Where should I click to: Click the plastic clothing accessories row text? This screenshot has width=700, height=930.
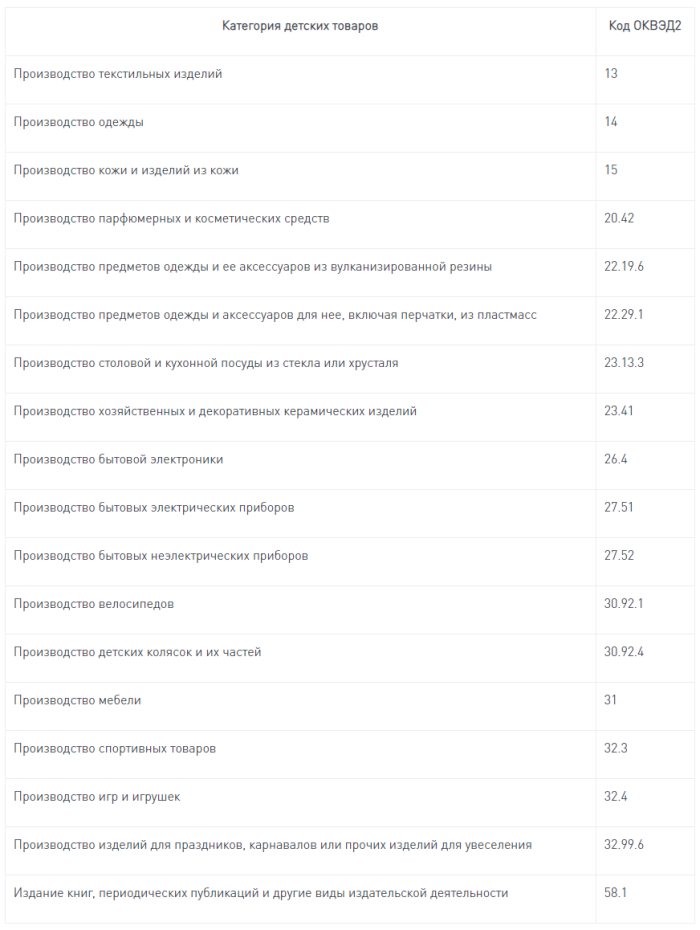[275, 315]
